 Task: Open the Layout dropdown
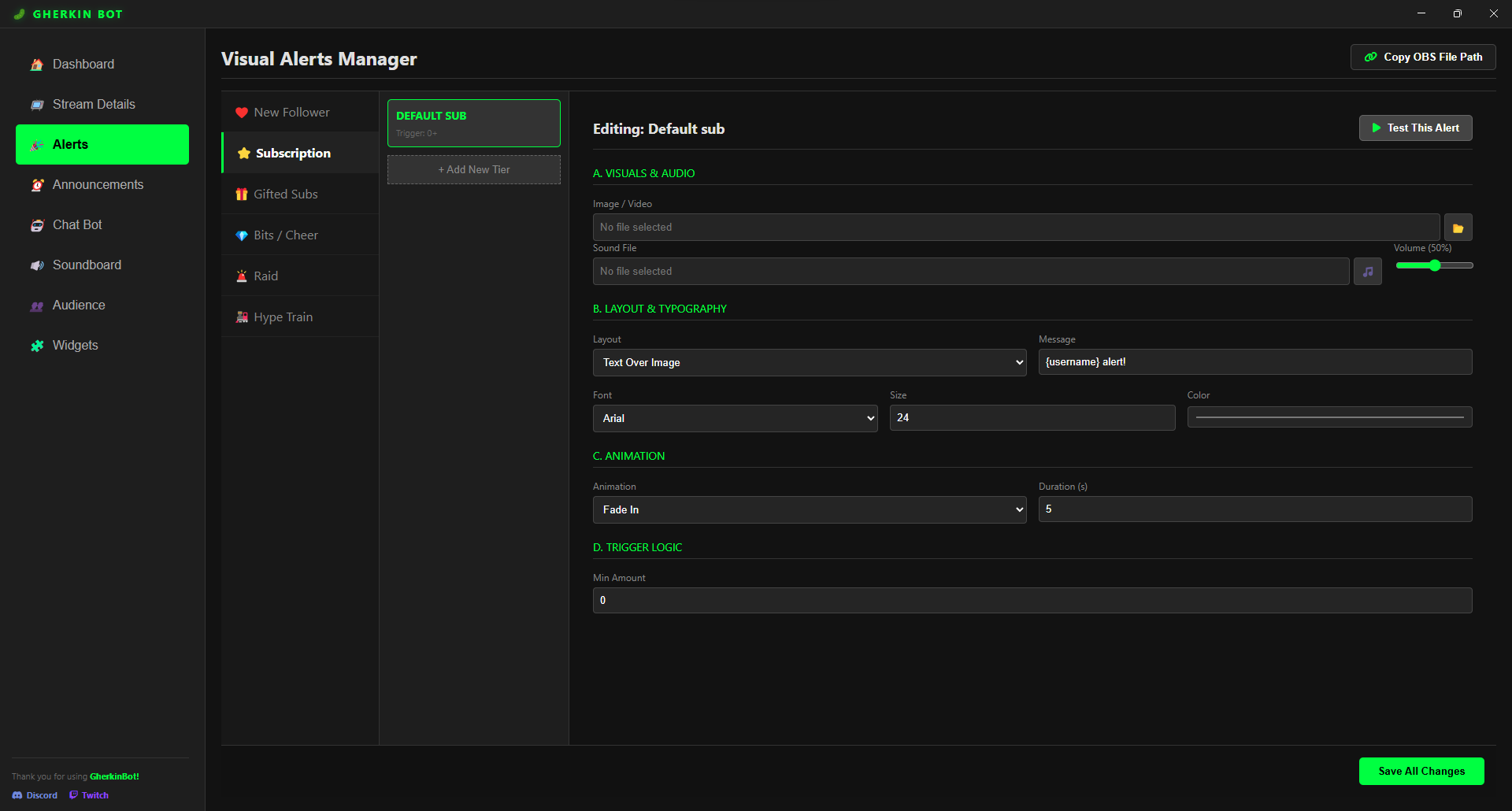(809, 362)
